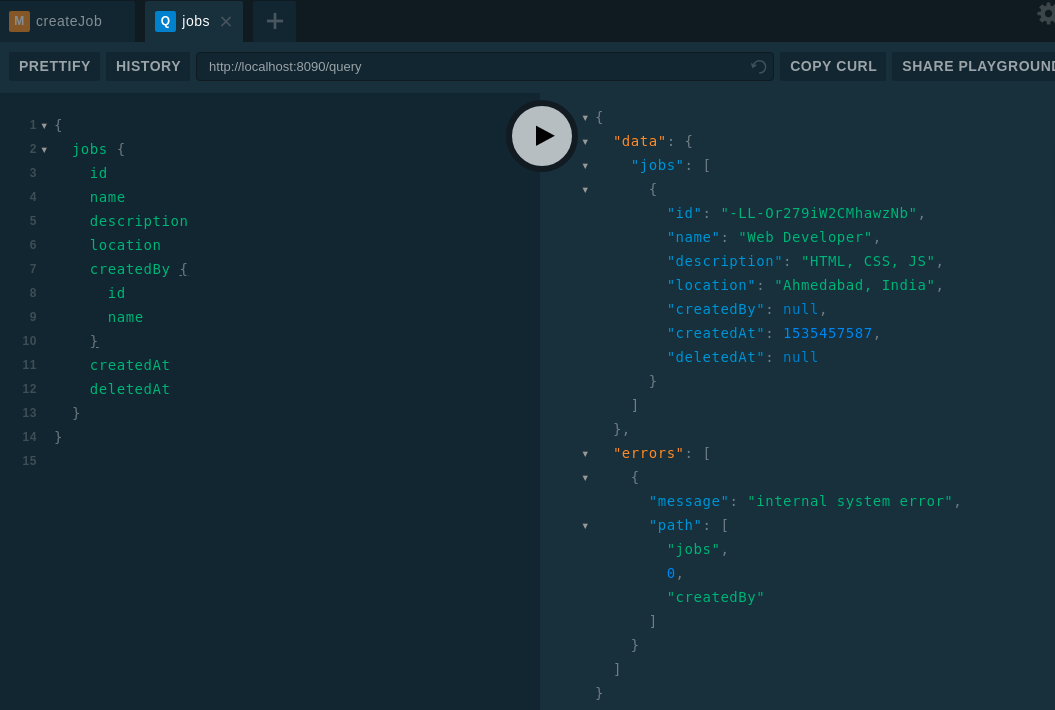Click the PRETTIFY button

point(55,66)
